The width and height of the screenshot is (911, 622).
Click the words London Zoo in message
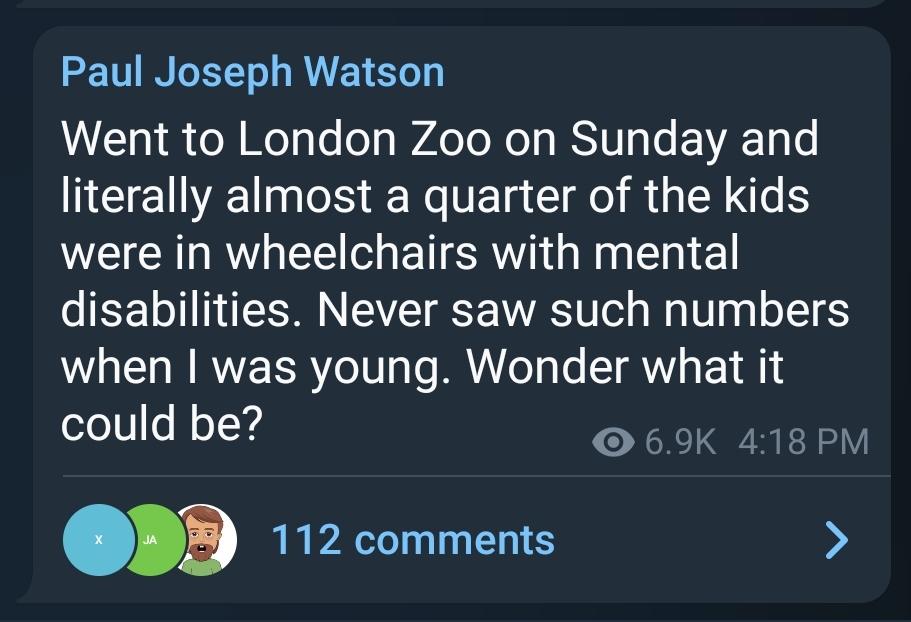pyautogui.click(x=364, y=139)
